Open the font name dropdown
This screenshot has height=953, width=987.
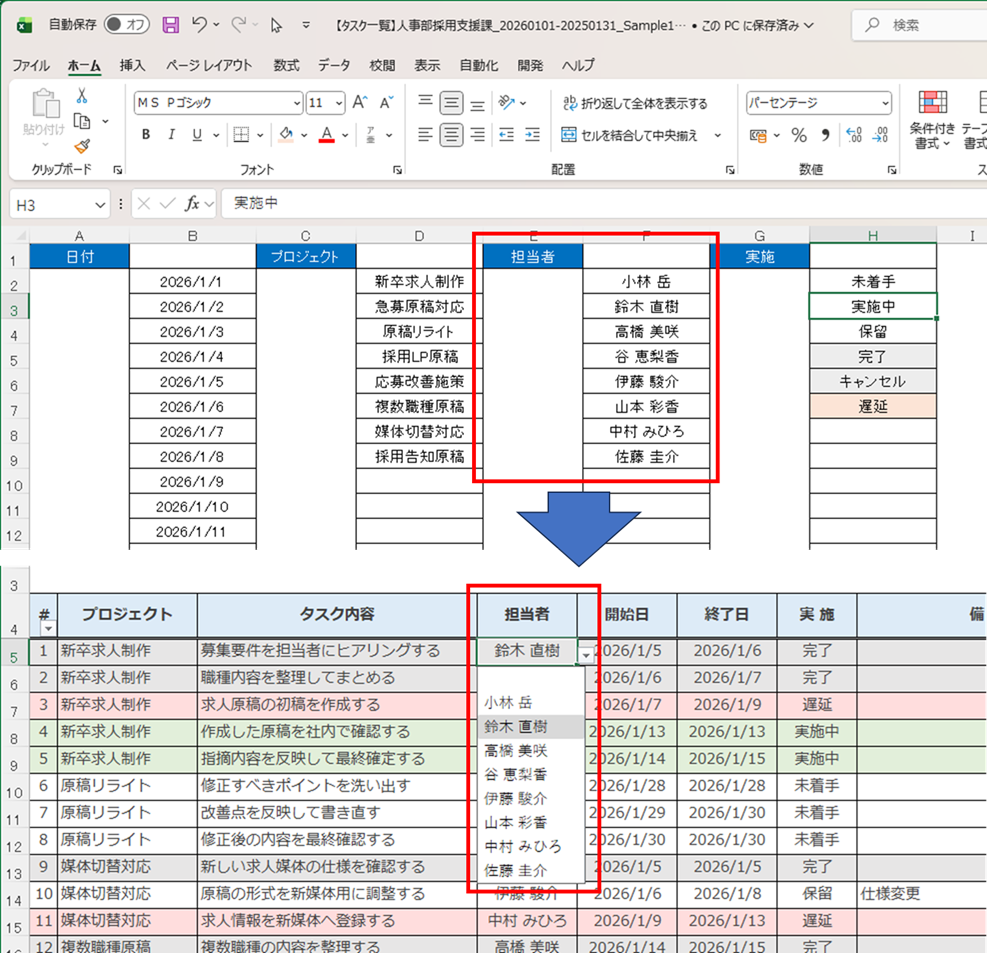coord(298,102)
